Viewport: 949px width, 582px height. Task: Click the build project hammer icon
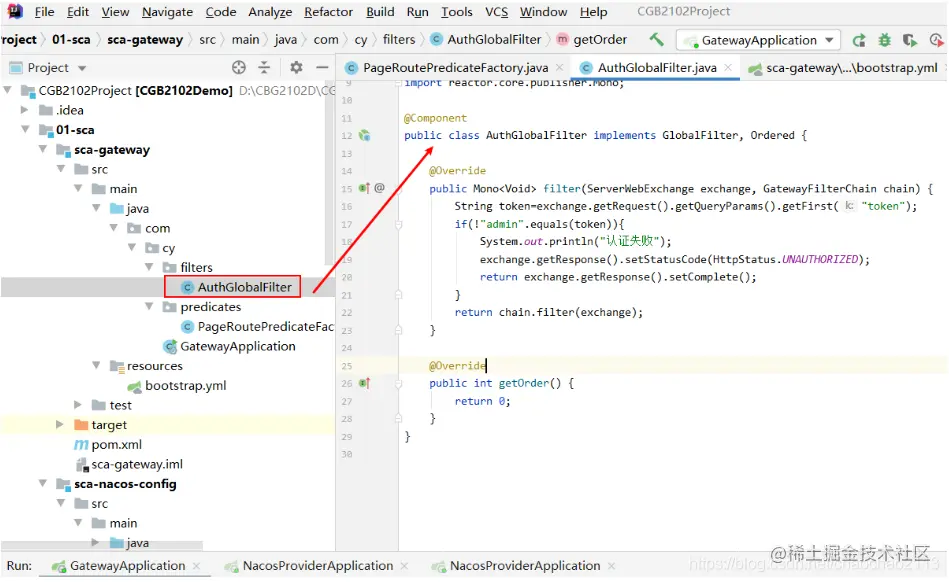[x=656, y=40]
